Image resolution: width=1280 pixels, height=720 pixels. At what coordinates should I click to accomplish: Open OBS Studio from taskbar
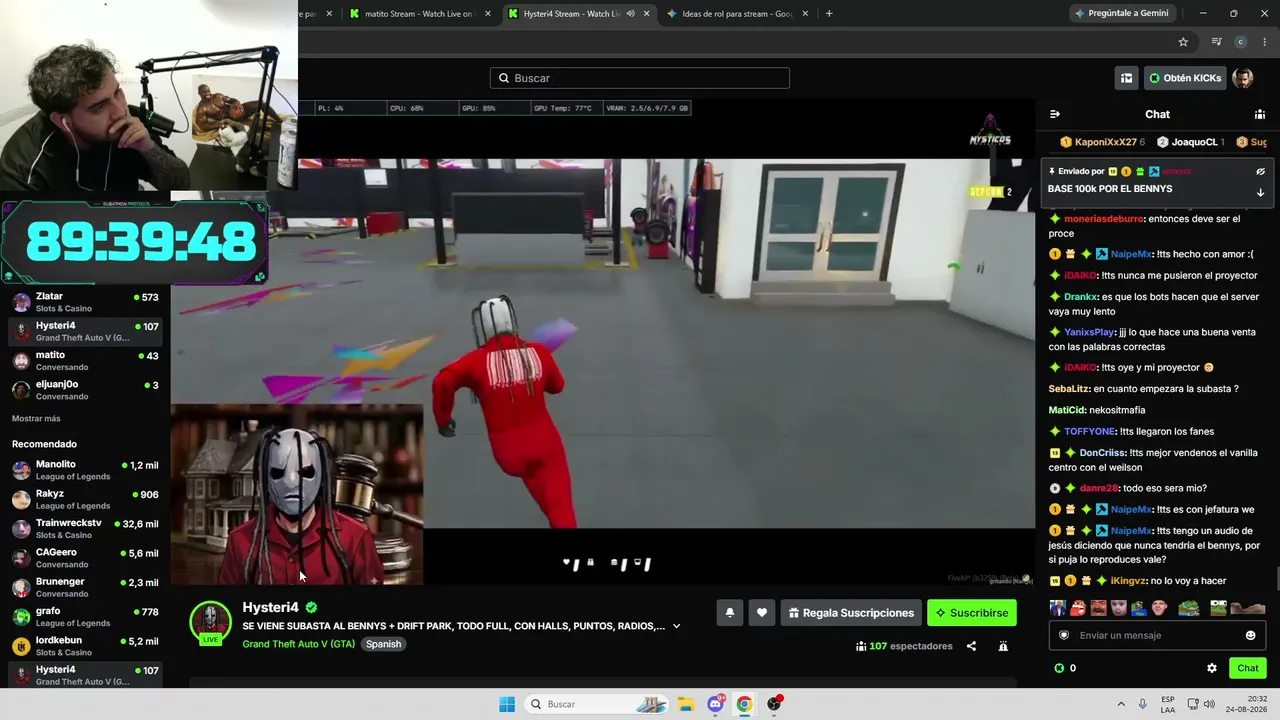pyautogui.click(x=774, y=704)
